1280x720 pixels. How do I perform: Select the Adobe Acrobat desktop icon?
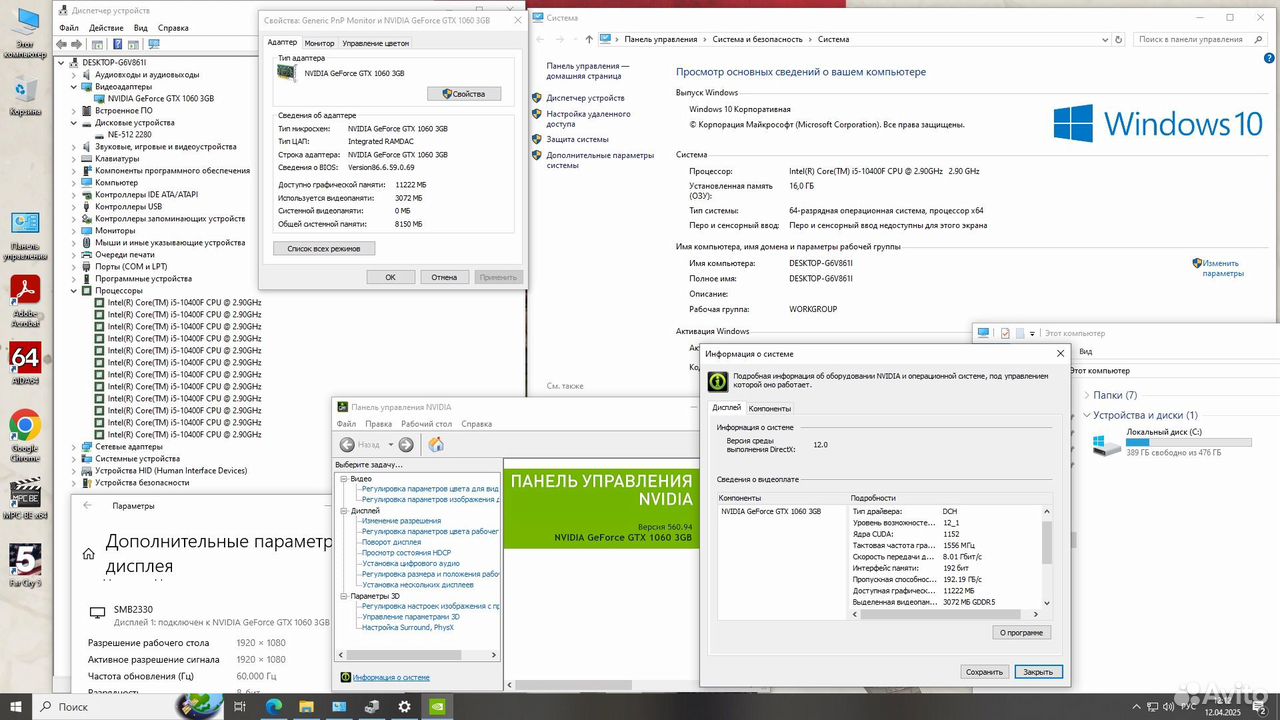click(x=25, y=301)
